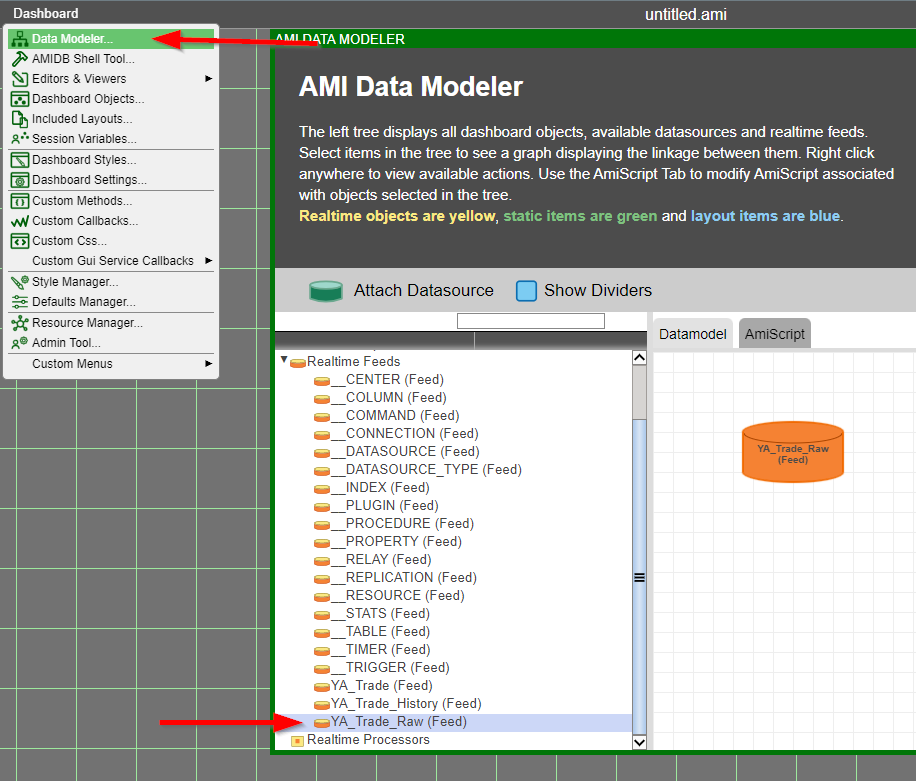Screen dimensions: 916x781
Task: Select the __COMMAND (Feed) tree row
Action: coord(453,416)
